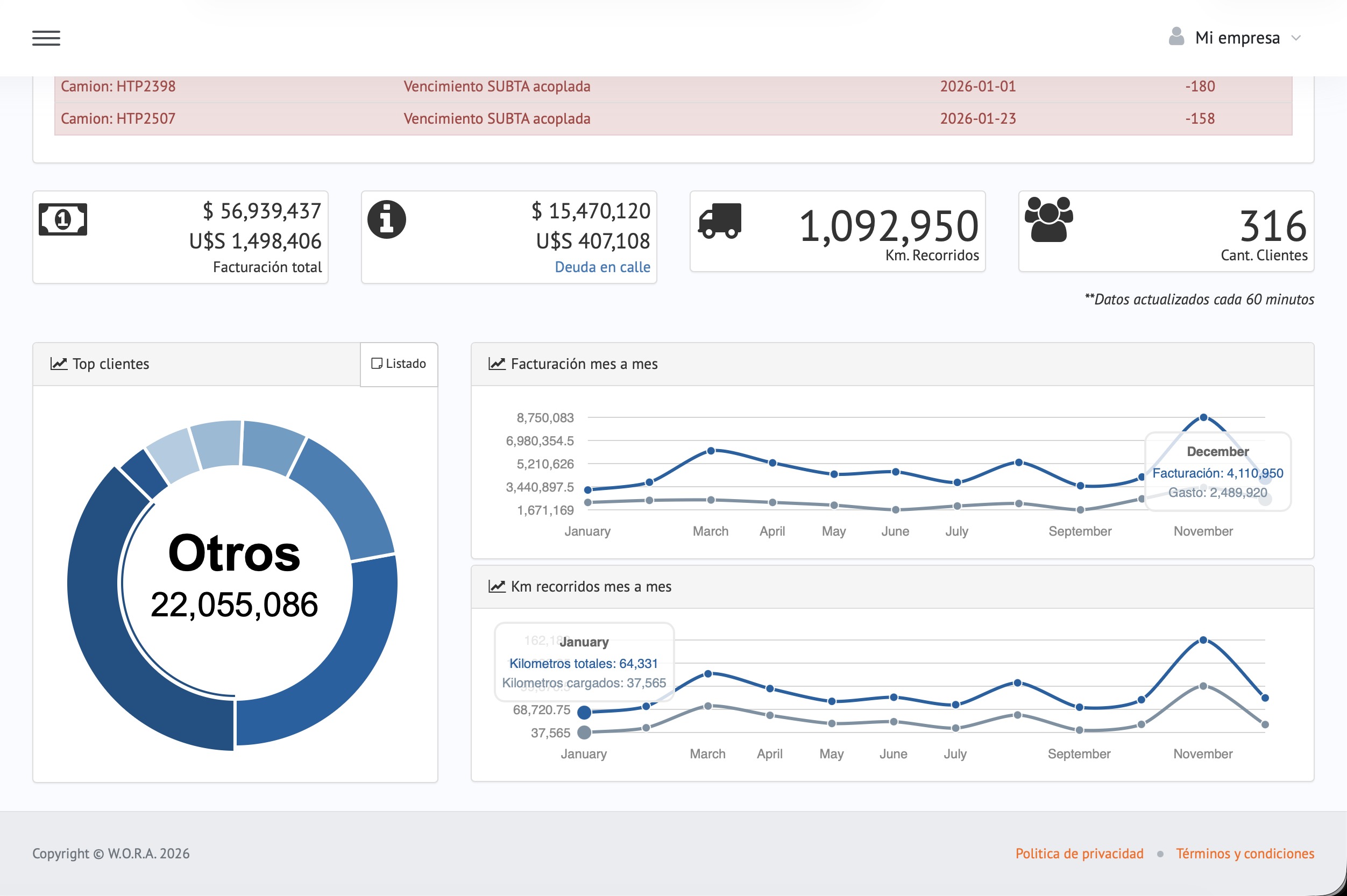Click the November peak point on Facturación chart
This screenshot has width=1347, height=896.
tap(1203, 418)
